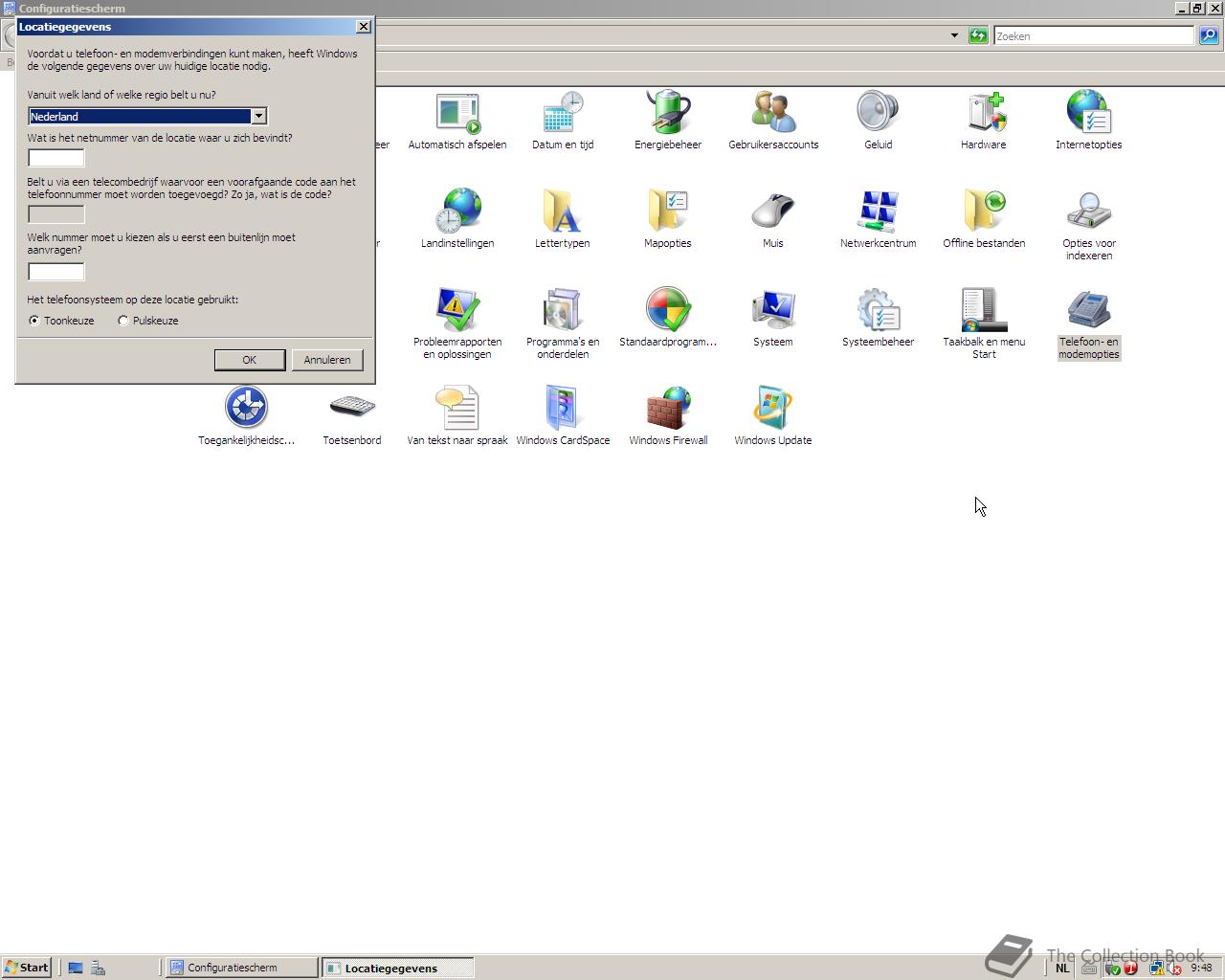The image size is (1225, 980).
Task: Expand the country dropdown showing Nederland
Action: pos(258,117)
